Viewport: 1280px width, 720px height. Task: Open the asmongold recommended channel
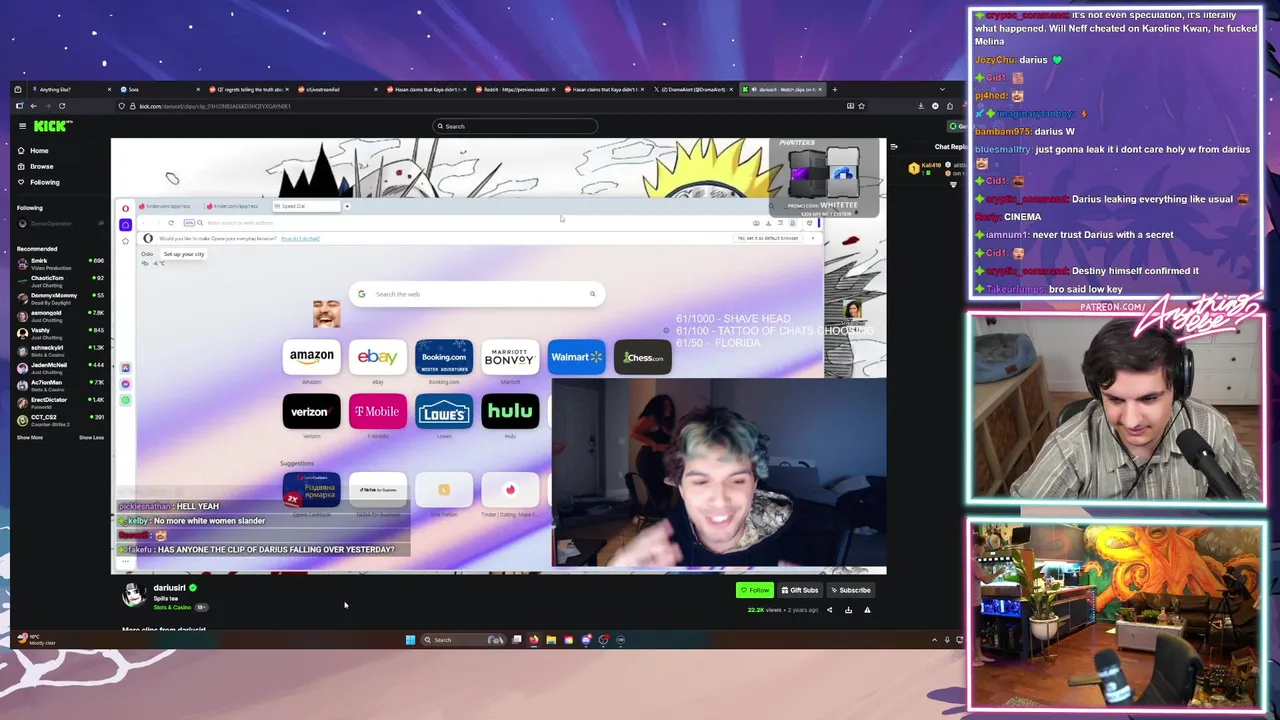pos(60,315)
